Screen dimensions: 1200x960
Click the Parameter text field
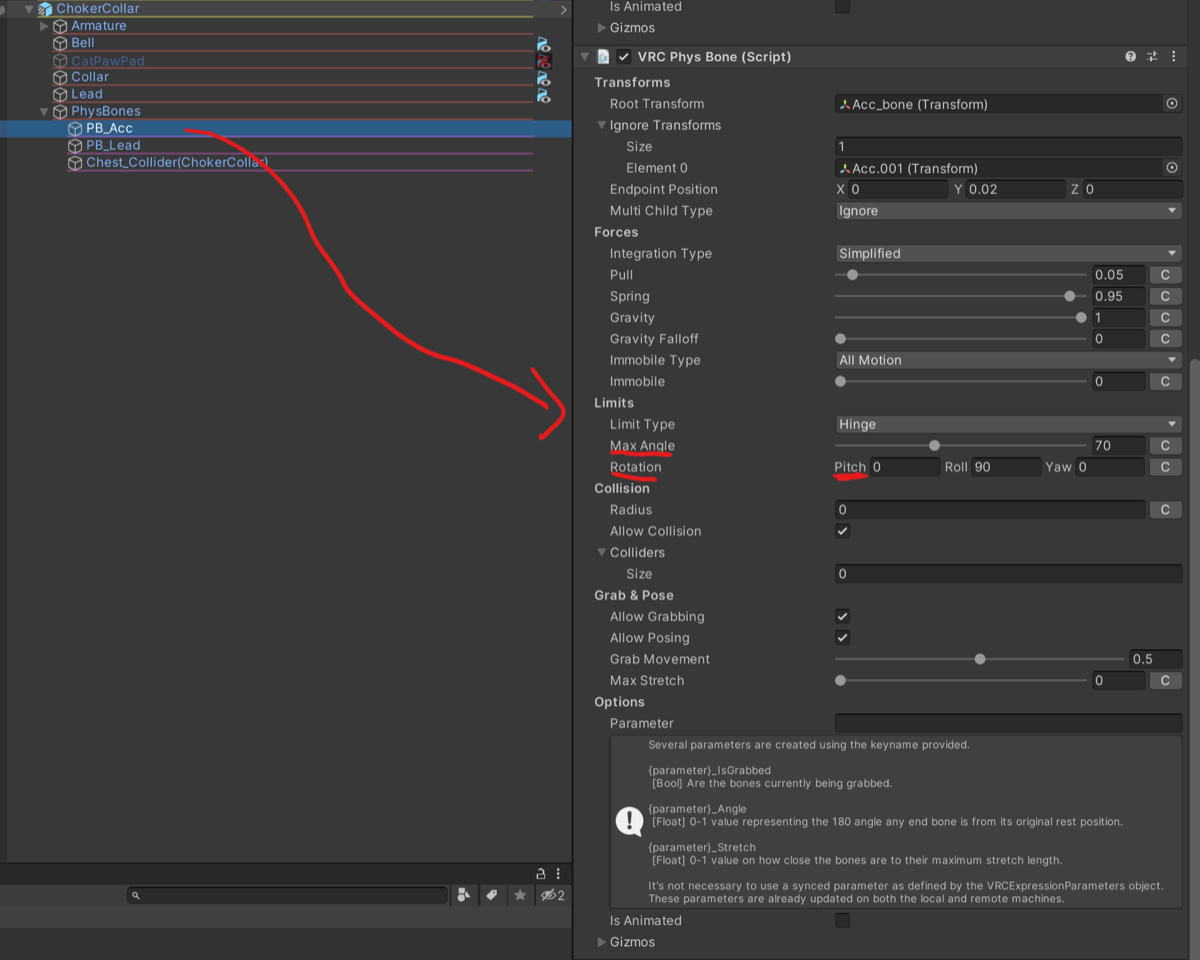tap(1008, 723)
